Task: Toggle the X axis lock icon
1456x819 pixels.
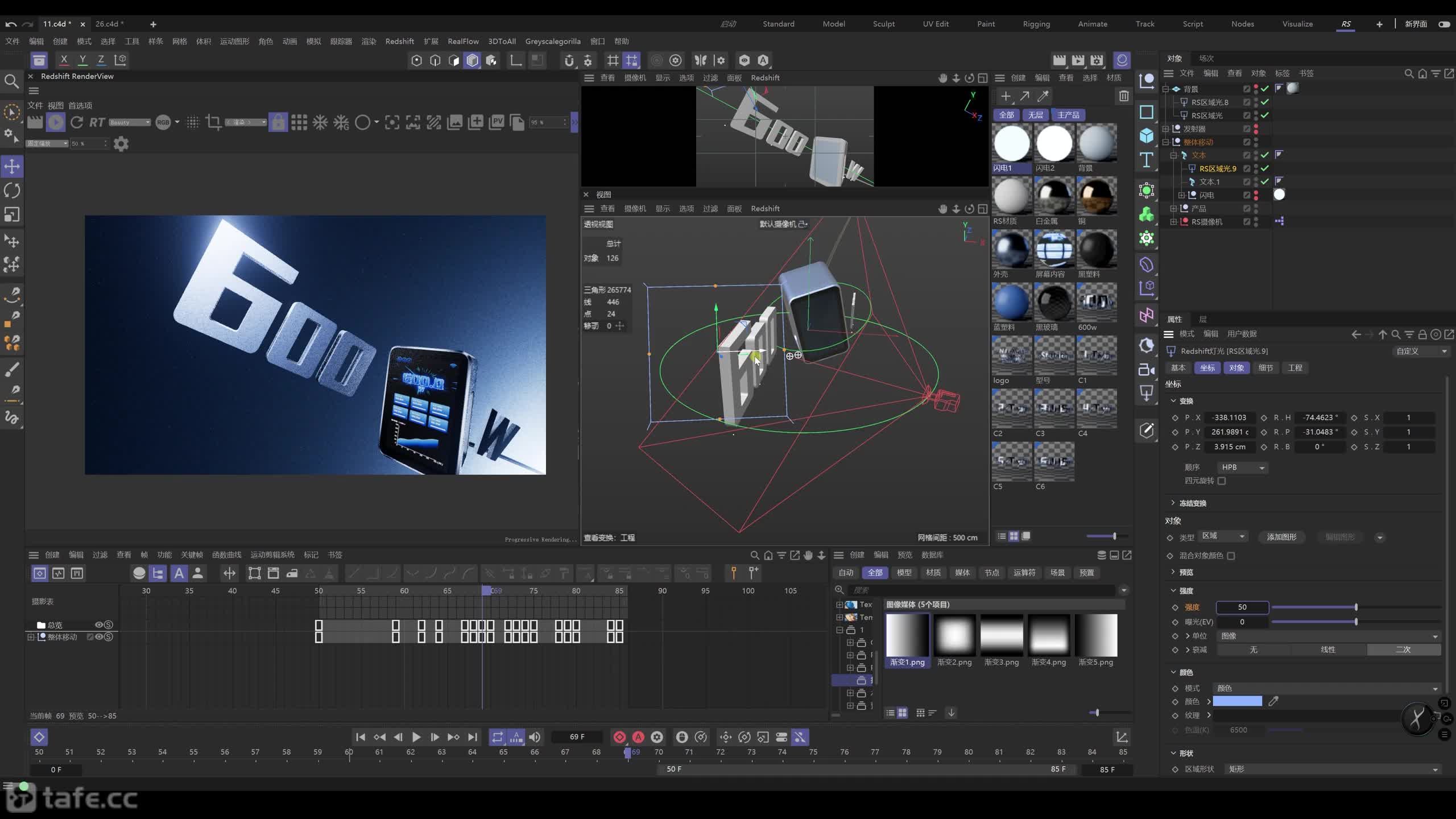Action: click(x=64, y=60)
